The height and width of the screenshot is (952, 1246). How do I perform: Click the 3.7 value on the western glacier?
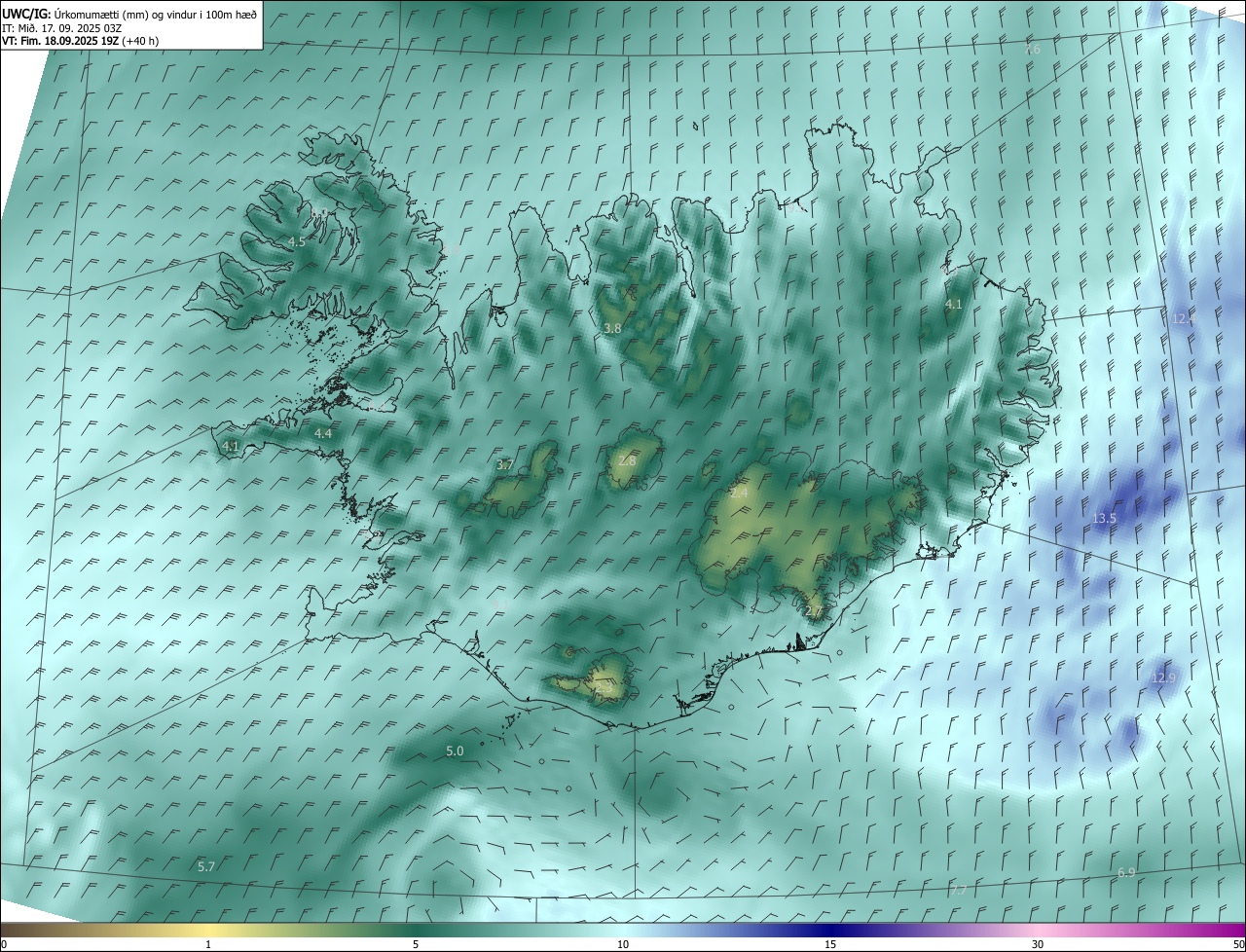tap(504, 465)
